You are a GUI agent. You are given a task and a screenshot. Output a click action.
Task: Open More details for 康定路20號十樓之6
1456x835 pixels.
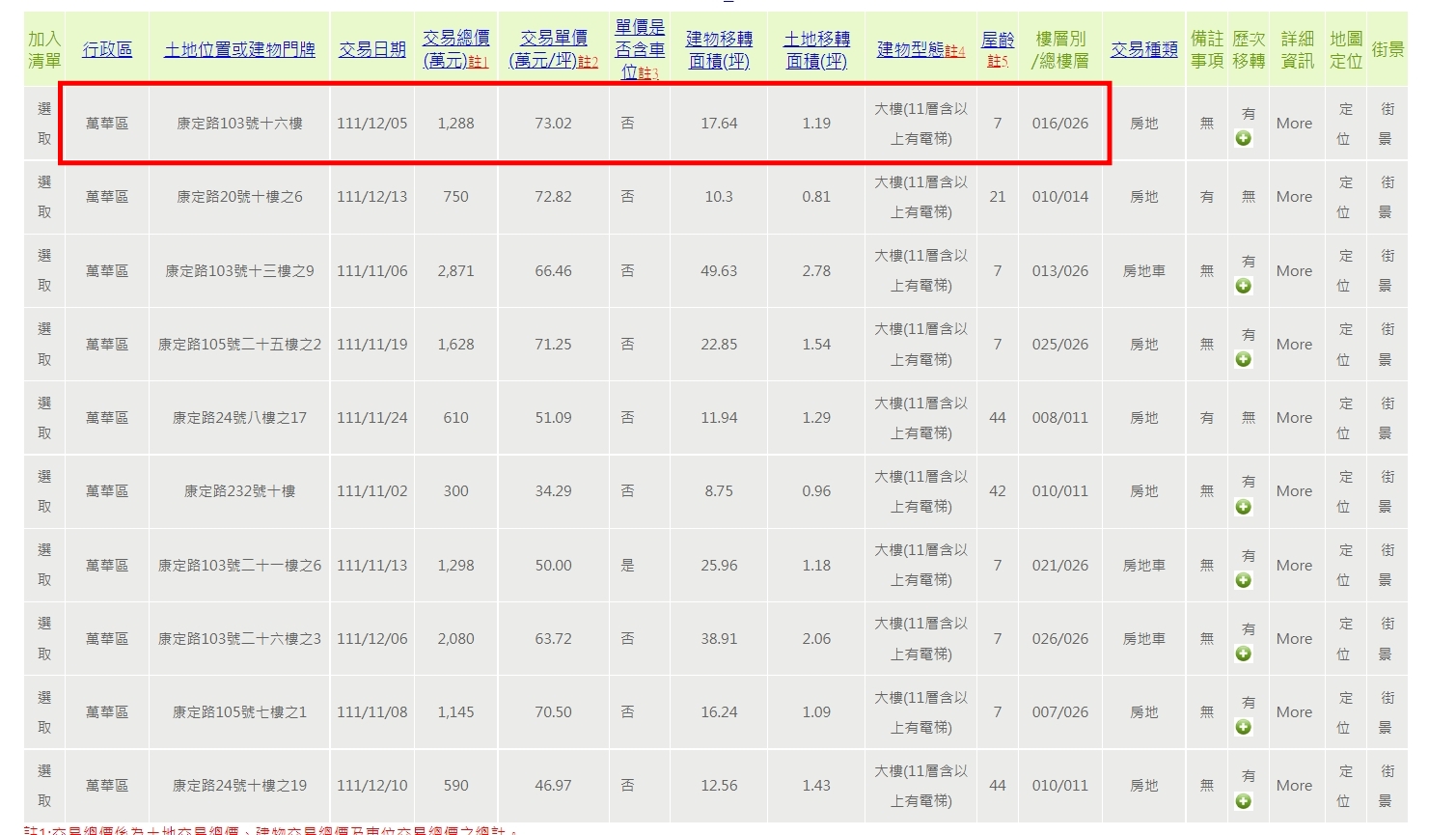[x=1294, y=197]
